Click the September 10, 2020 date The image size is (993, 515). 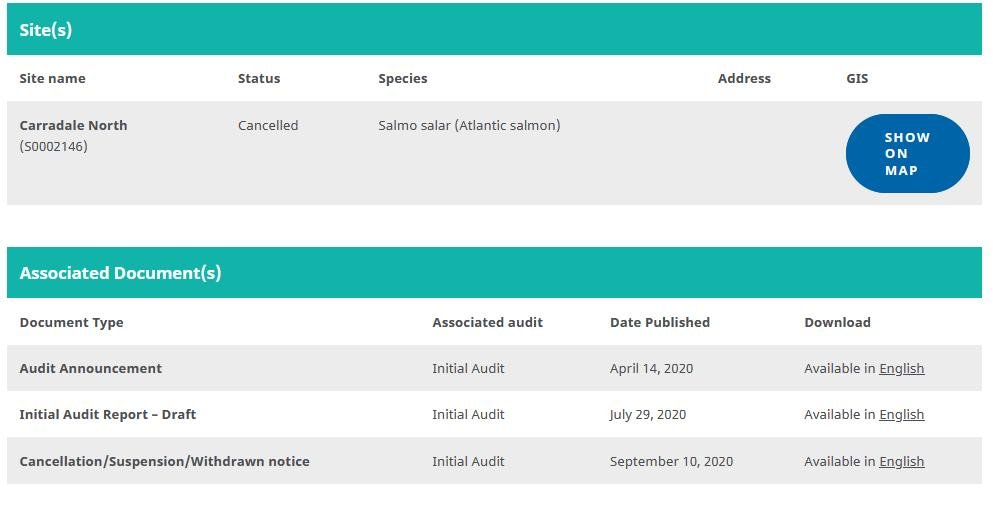671,462
